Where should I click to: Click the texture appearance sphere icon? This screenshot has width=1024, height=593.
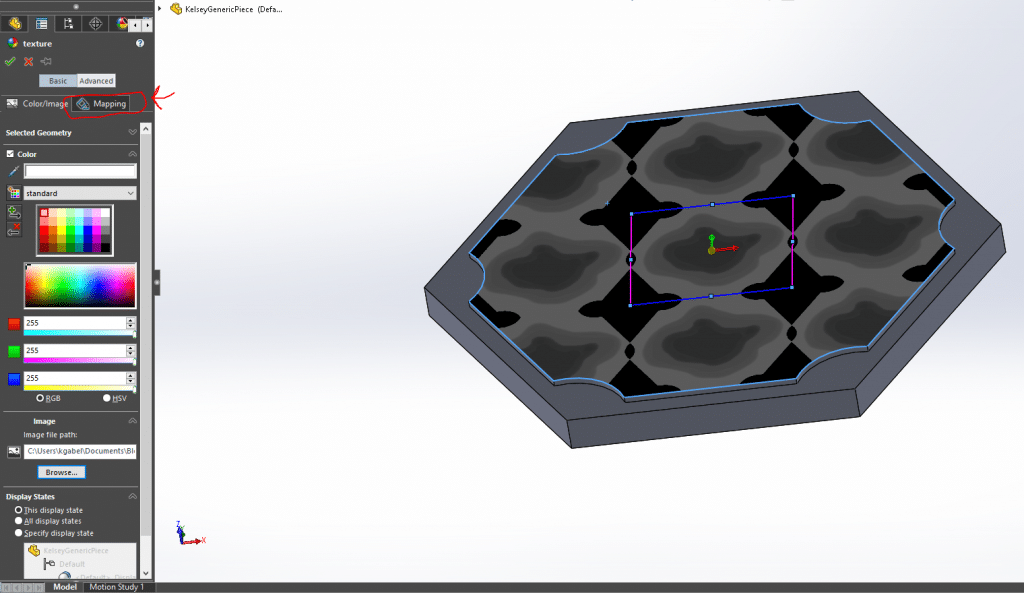pos(12,43)
